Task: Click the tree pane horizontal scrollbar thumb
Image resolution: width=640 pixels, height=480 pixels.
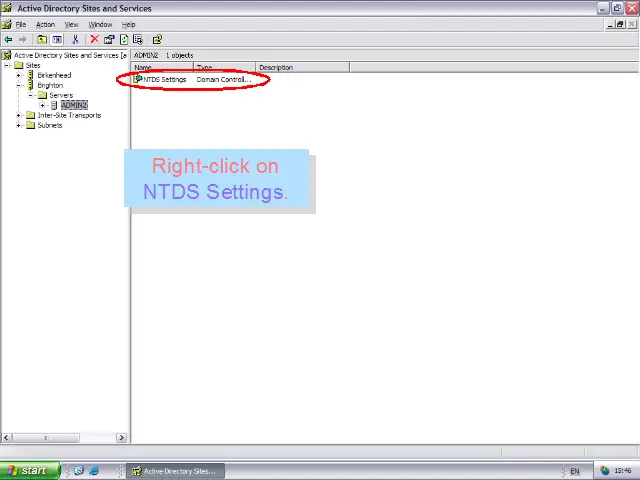Action: pos(45,438)
